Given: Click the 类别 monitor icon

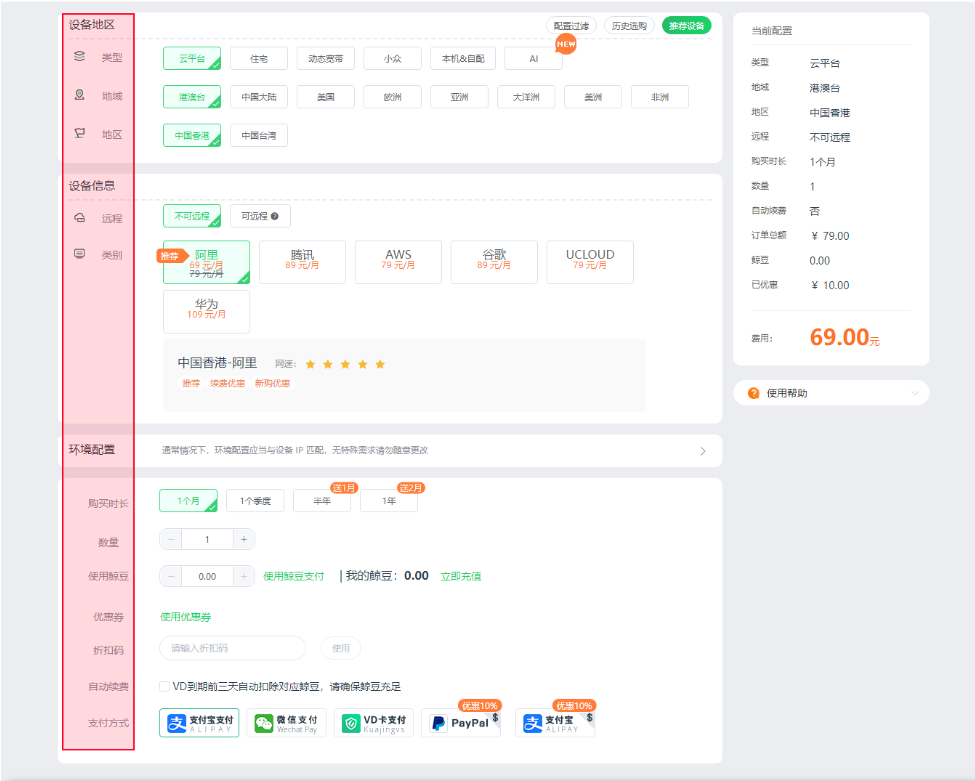Looking at the screenshot, I should tap(80, 254).
